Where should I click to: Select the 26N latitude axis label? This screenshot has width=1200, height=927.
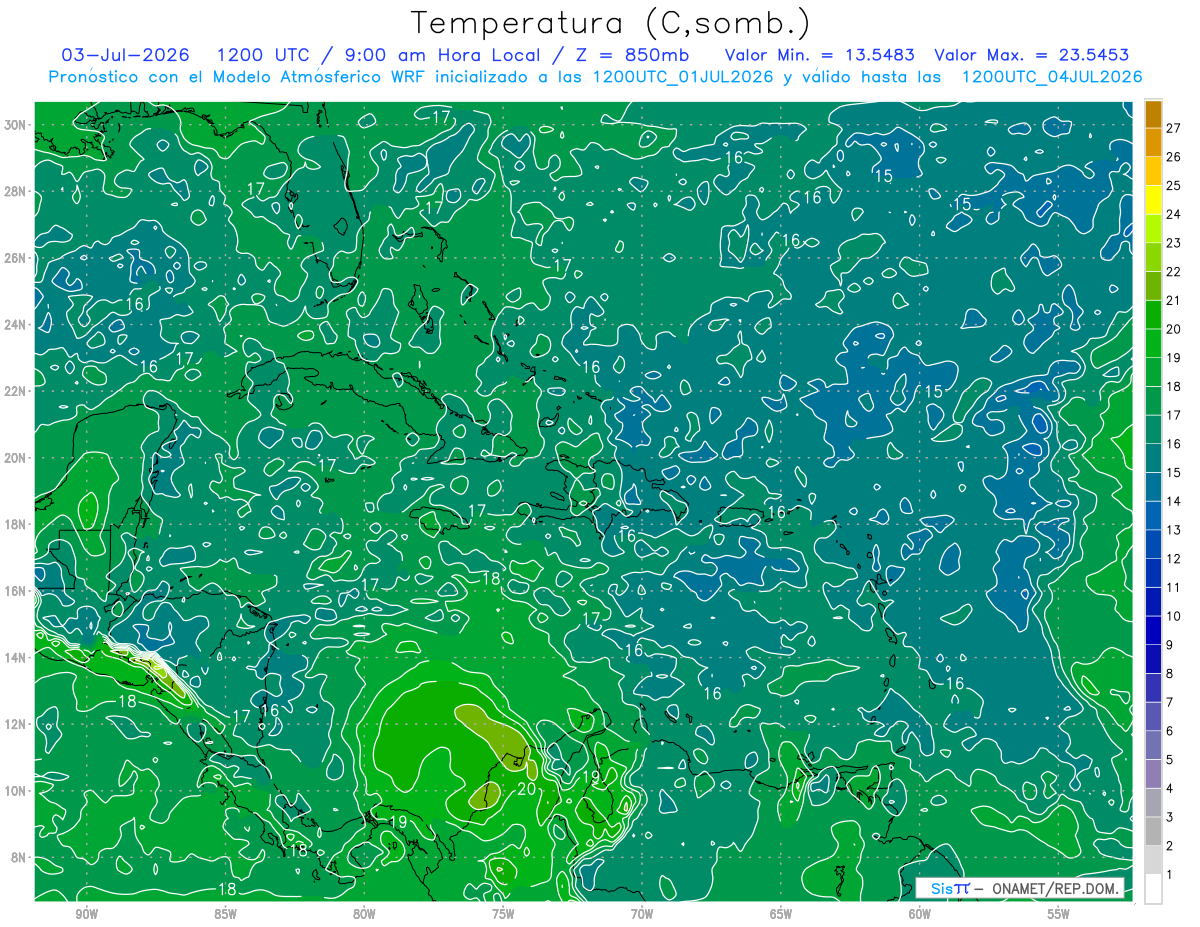click(17, 258)
